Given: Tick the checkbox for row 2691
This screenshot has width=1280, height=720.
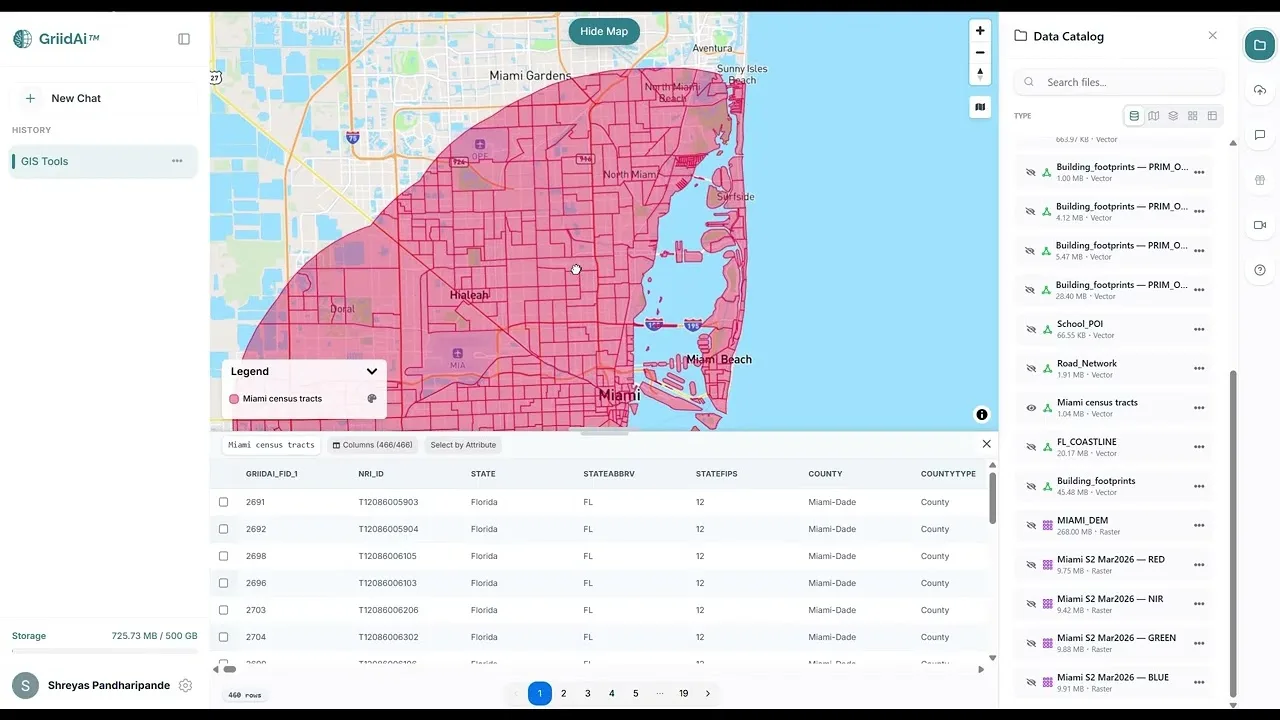Looking at the screenshot, I should (x=223, y=502).
